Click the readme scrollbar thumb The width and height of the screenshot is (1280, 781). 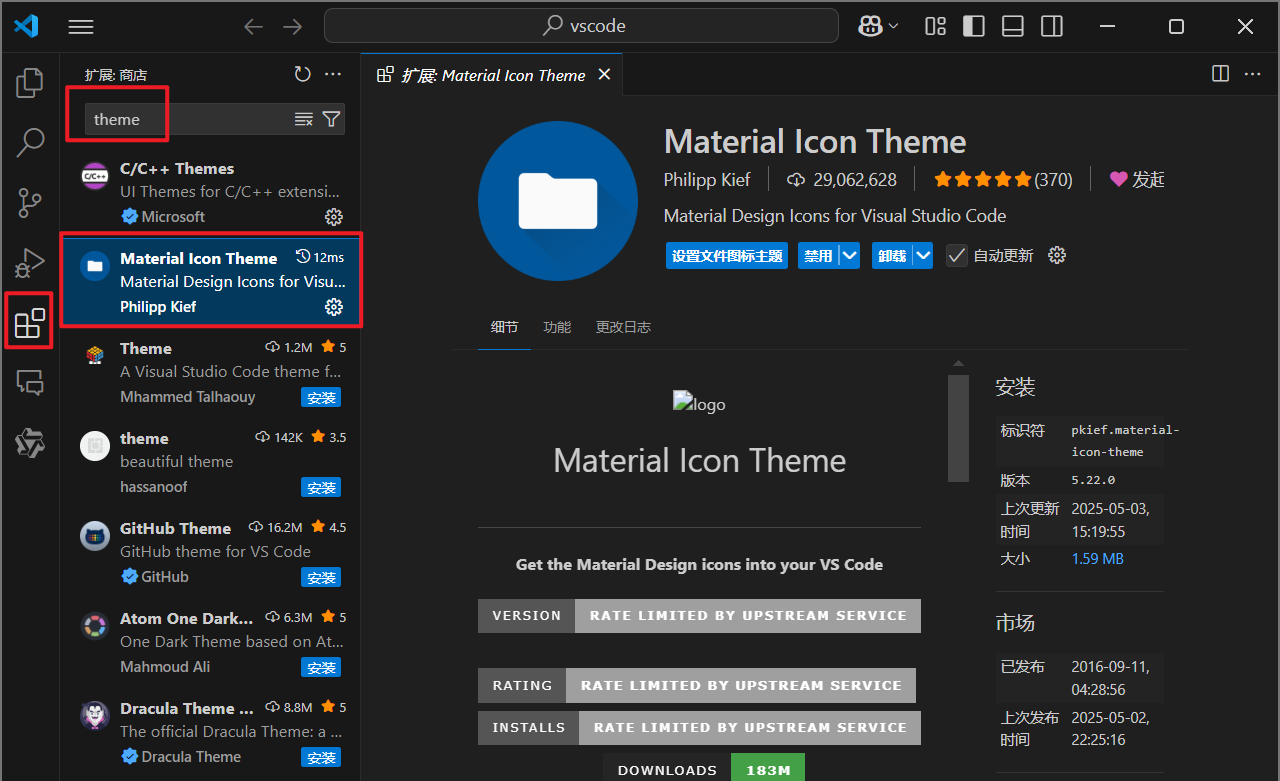coord(958,428)
